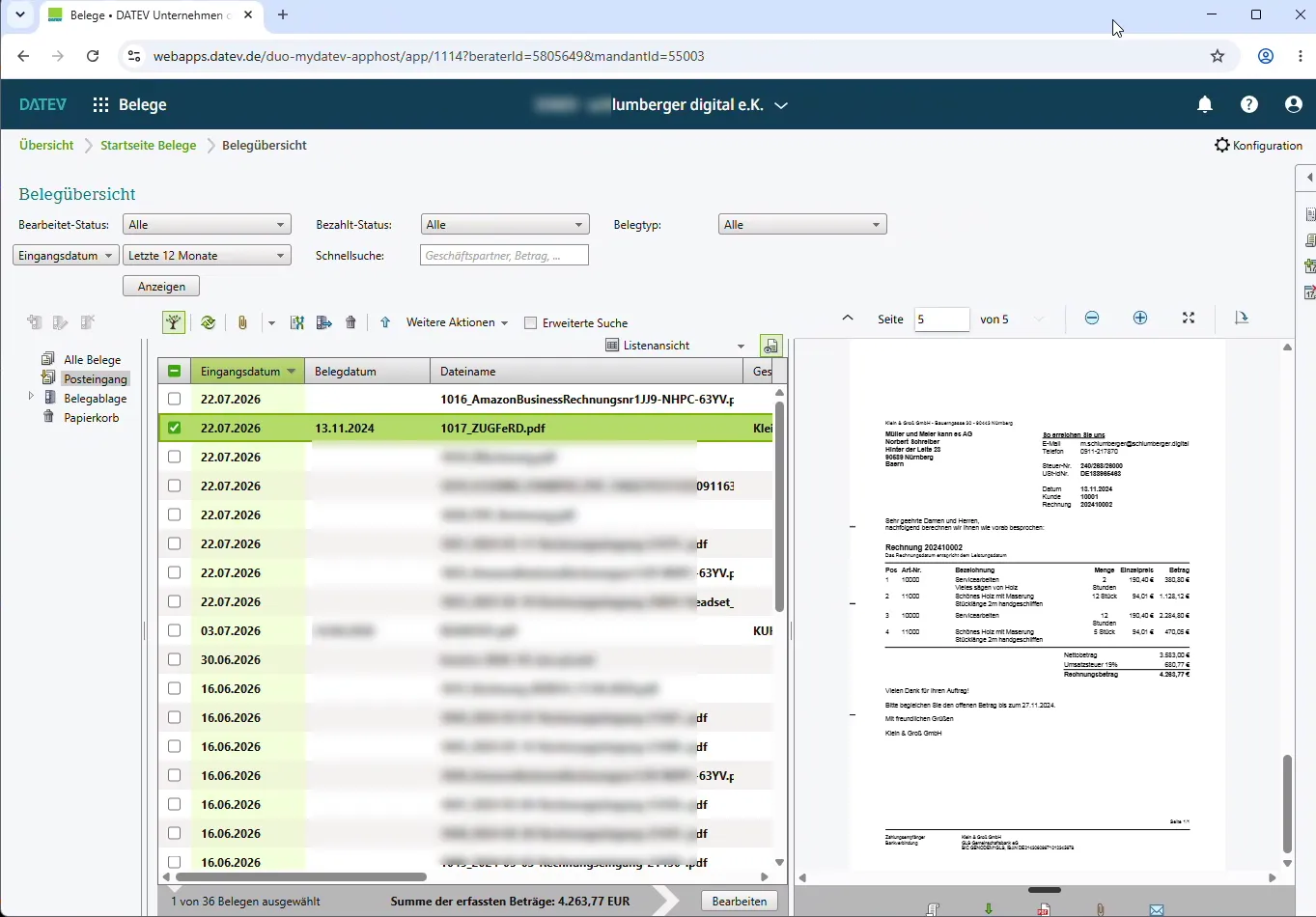Sort by Dateiname column header

[x=586, y=371]
